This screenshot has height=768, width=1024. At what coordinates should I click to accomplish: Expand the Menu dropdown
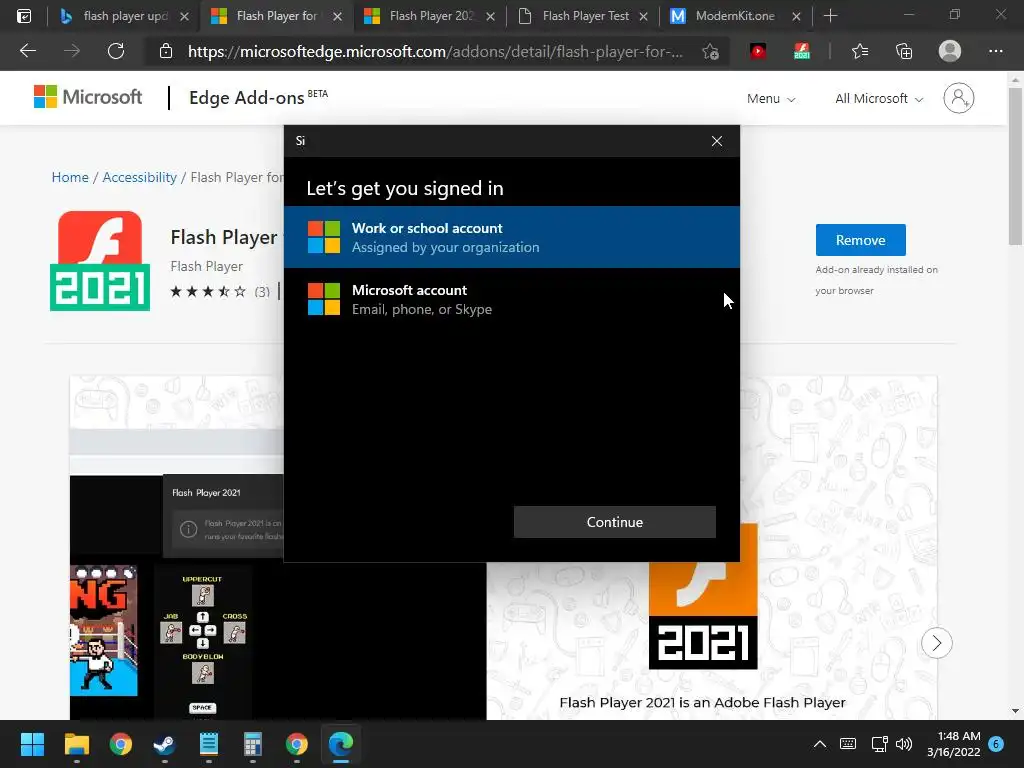771,99
